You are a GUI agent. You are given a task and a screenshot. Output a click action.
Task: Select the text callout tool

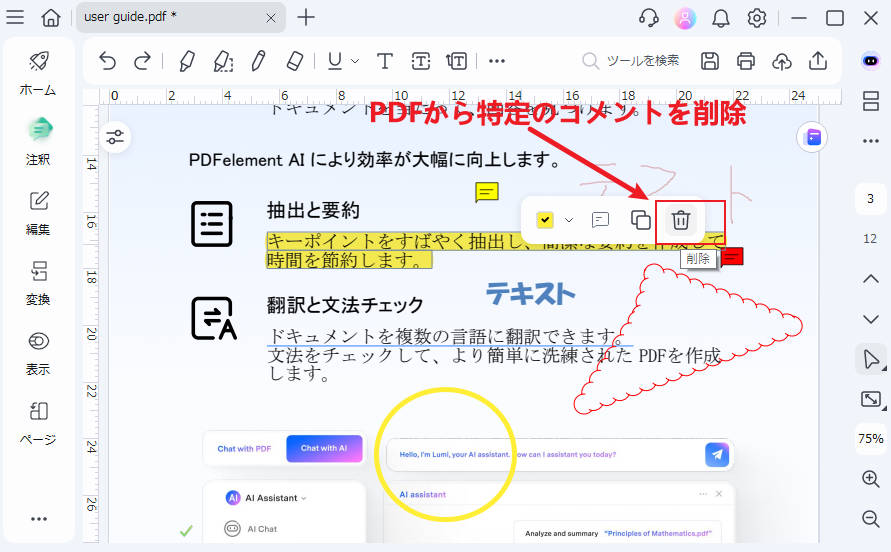pos(456,61)
